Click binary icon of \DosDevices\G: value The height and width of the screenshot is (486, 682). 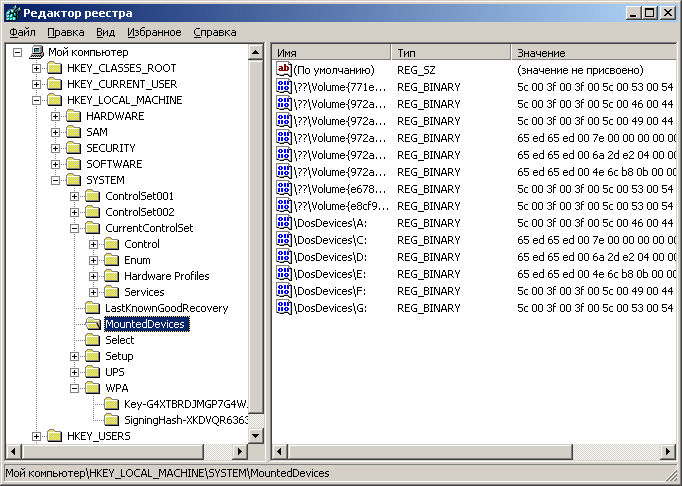[284, 308]
